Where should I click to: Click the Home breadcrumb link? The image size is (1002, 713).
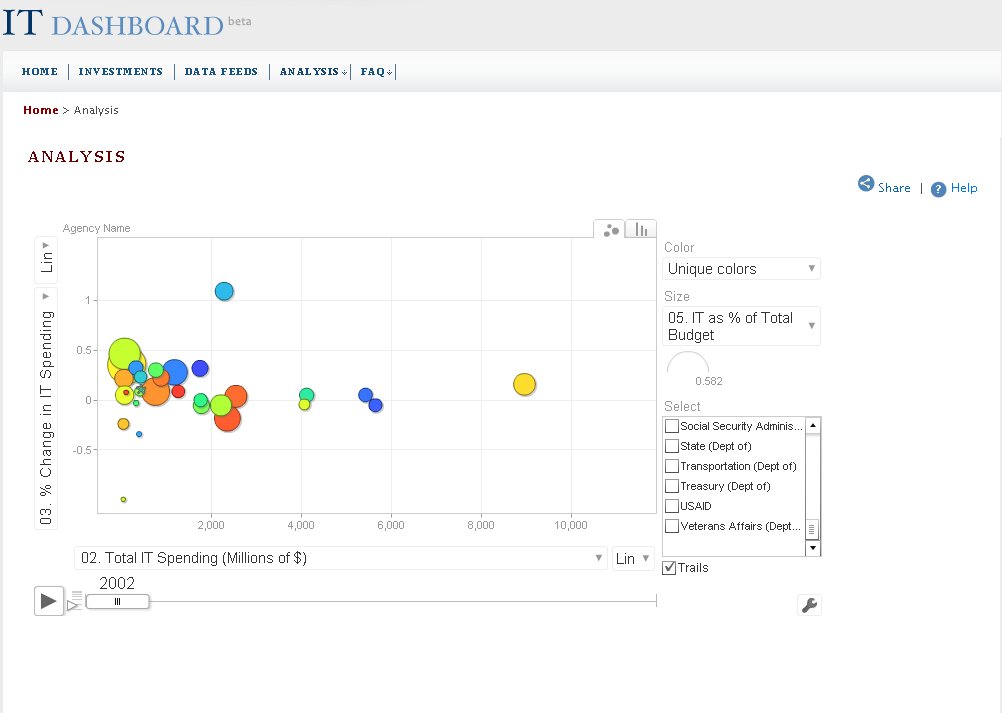(41, 110)
